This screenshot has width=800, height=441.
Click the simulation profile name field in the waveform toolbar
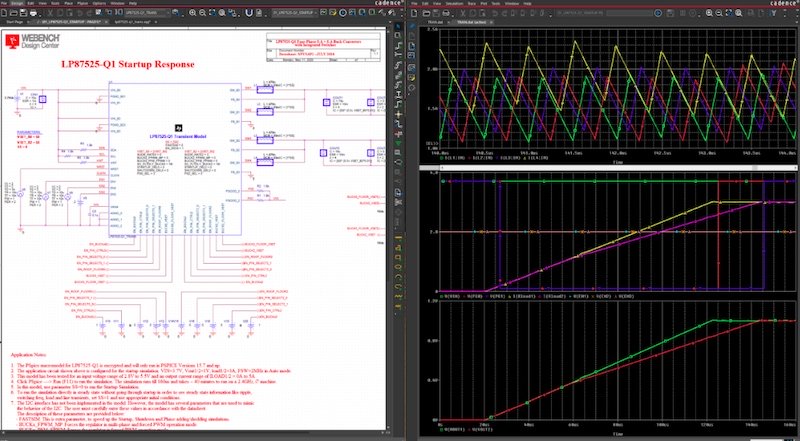click(x=580, y=13)
